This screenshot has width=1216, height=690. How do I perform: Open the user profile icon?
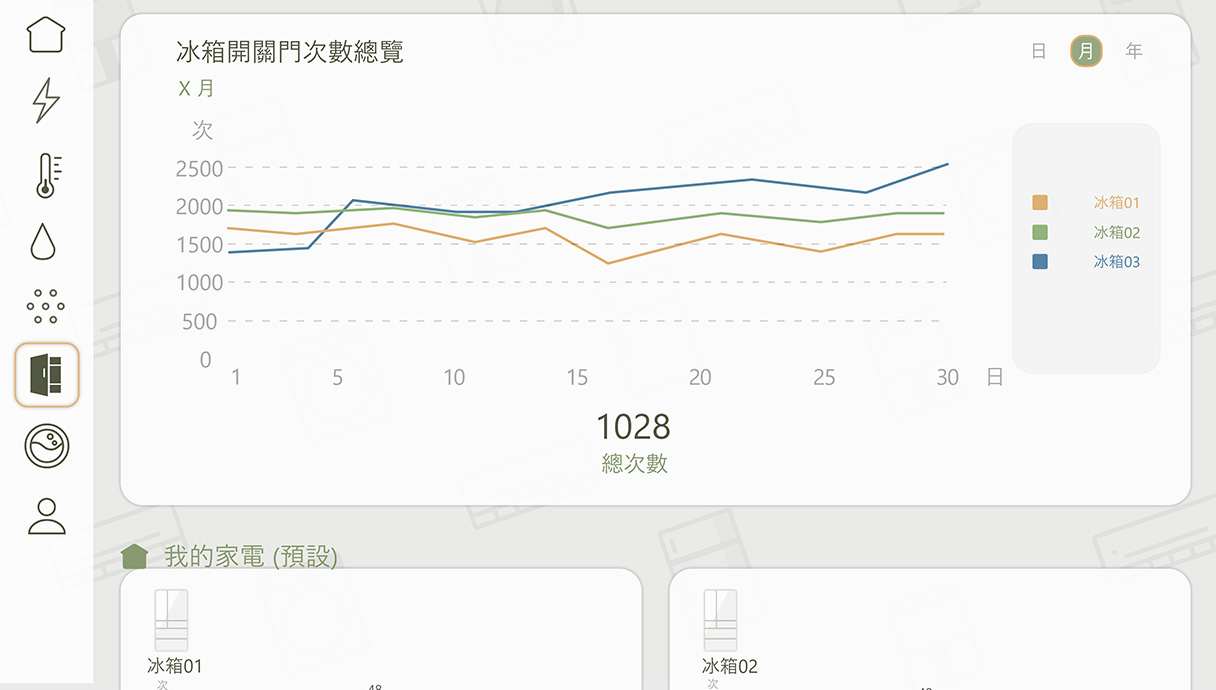tap(46, 516)
